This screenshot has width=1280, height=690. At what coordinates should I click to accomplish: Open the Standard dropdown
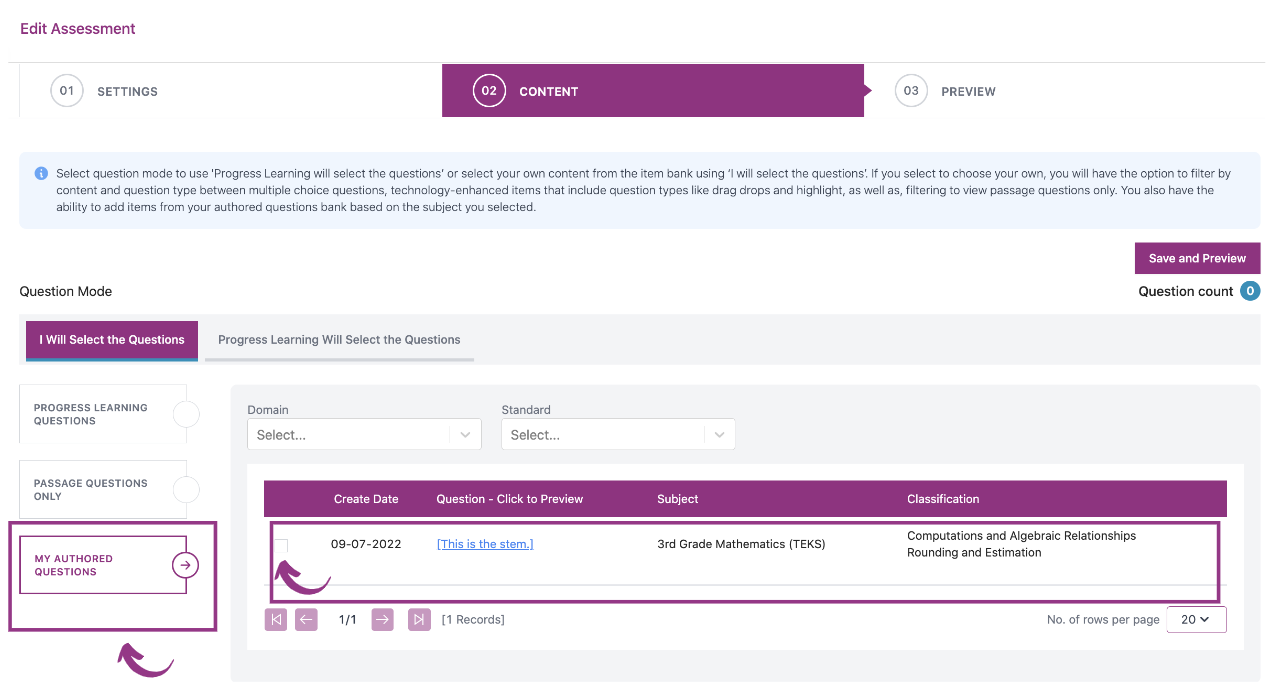tap(618, 434)
